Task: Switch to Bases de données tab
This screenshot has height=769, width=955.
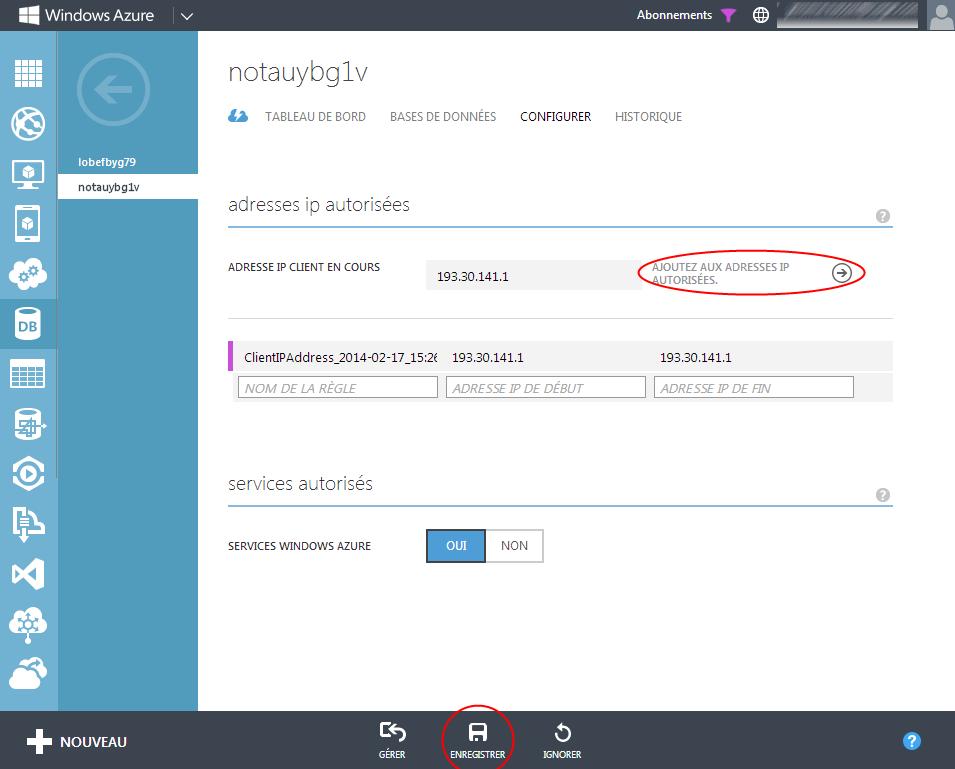Action: click(x=443, y=116)
